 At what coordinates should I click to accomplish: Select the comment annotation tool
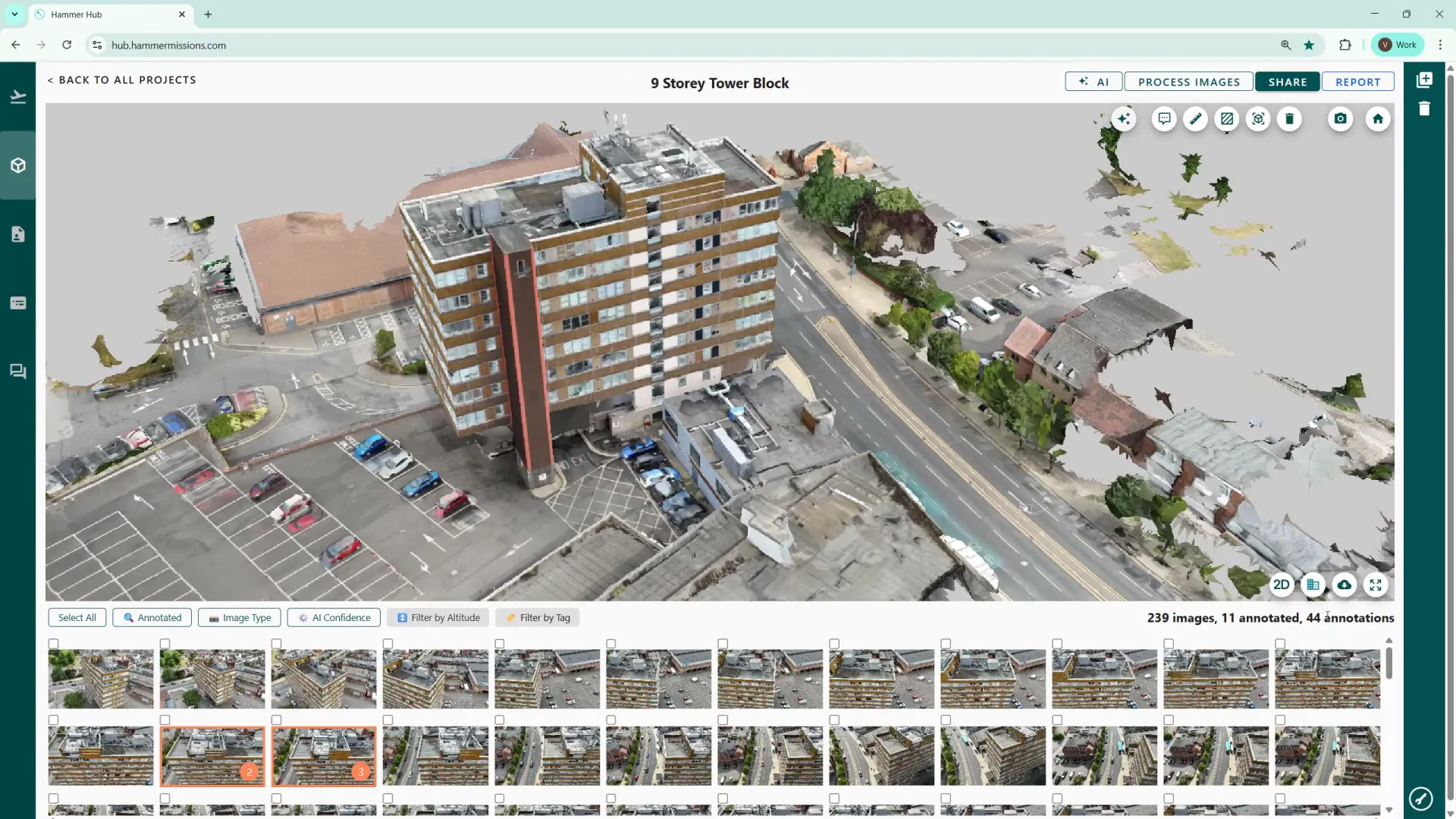click(1164, 119)
